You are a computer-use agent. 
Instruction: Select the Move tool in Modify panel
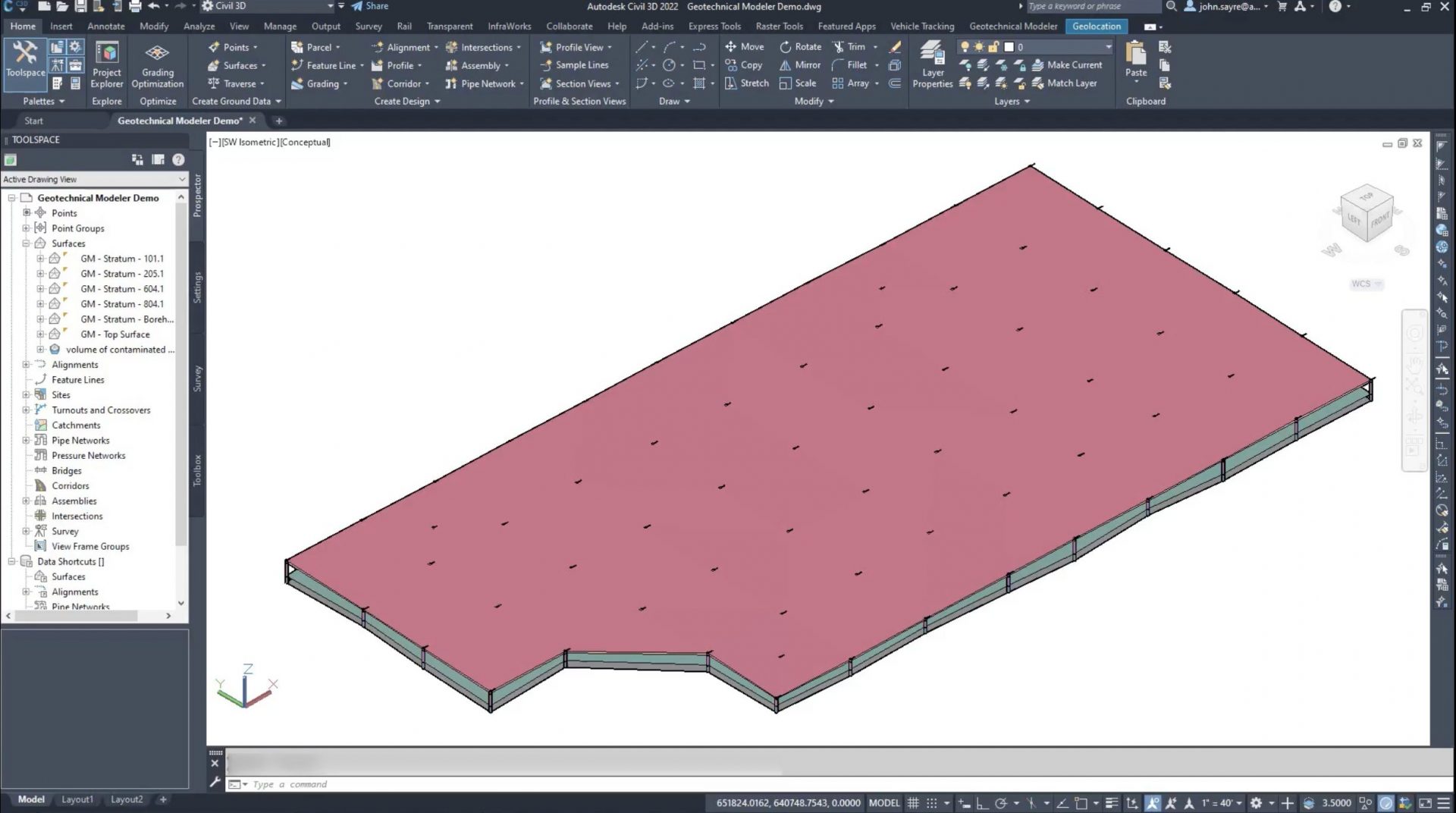744,47
